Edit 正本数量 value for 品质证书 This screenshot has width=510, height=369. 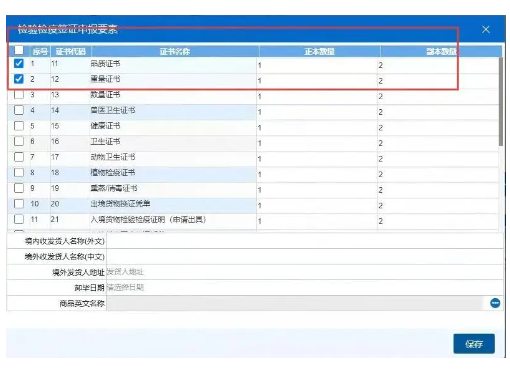pyautogui.click(x=317, y=65)
